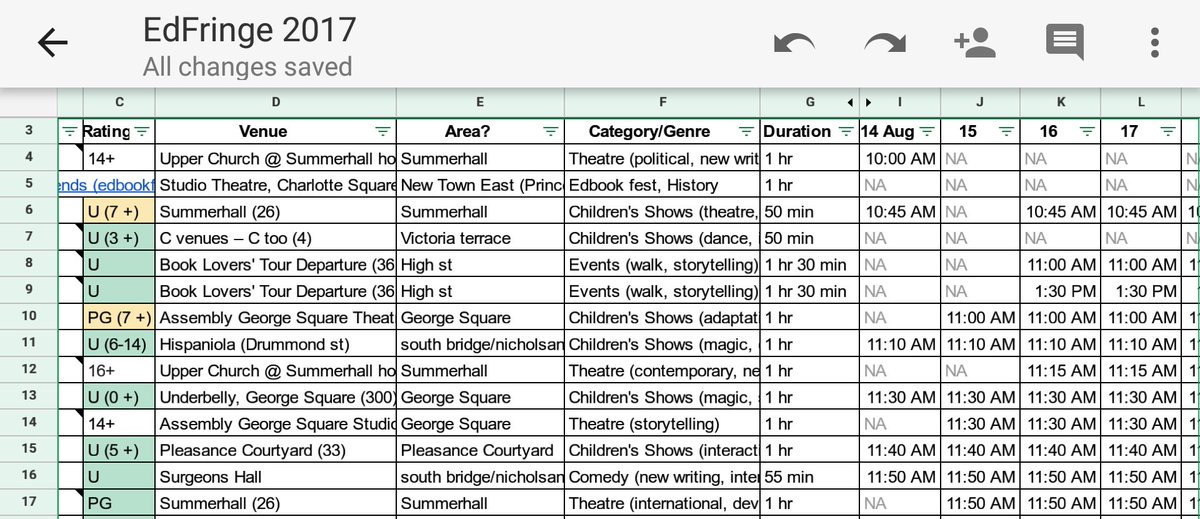
Task: Select column F header
Action: 662,102
